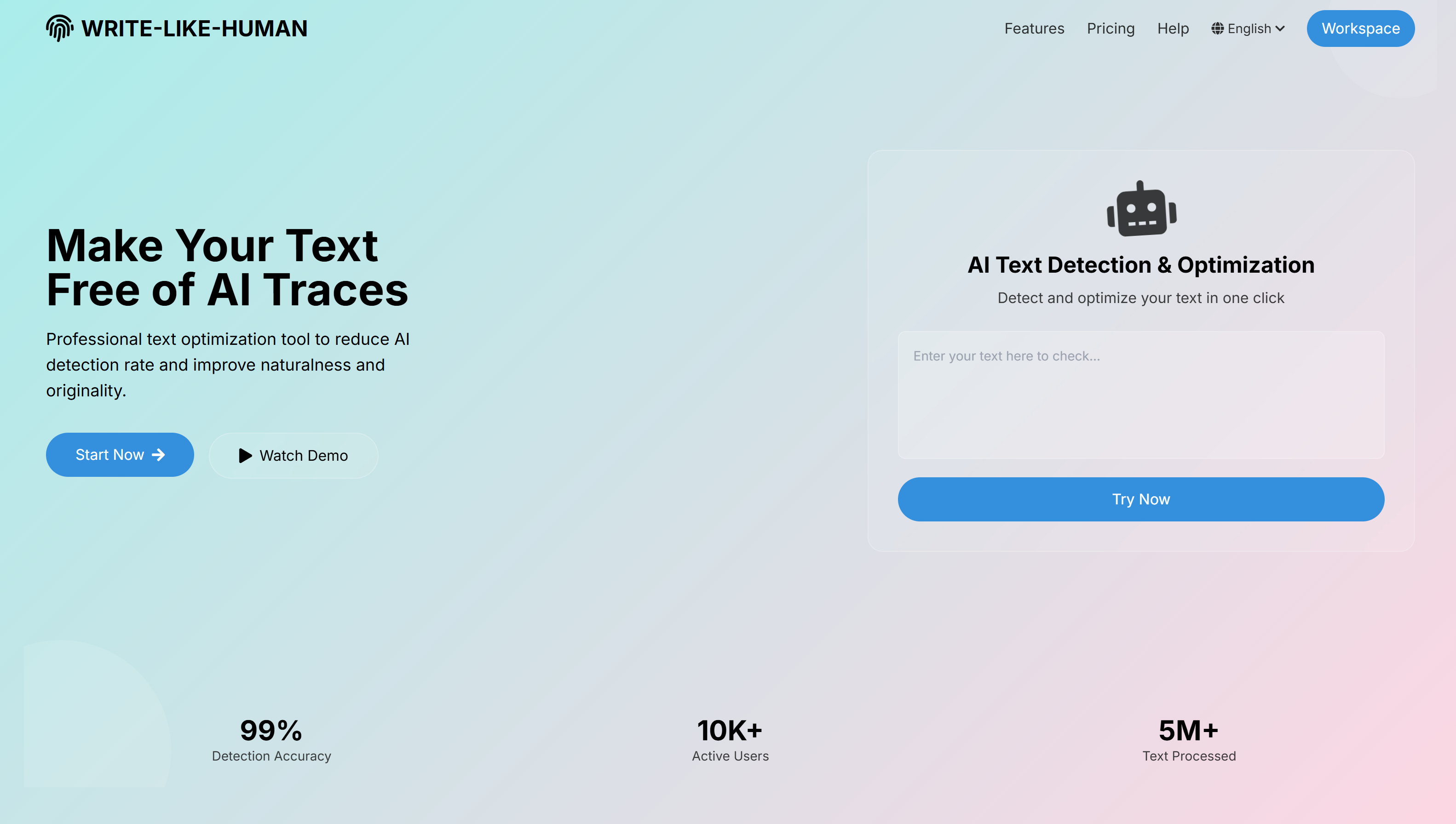Open the Features nav item
This screenshot has height=824, width=1456.
(1034, 29)
